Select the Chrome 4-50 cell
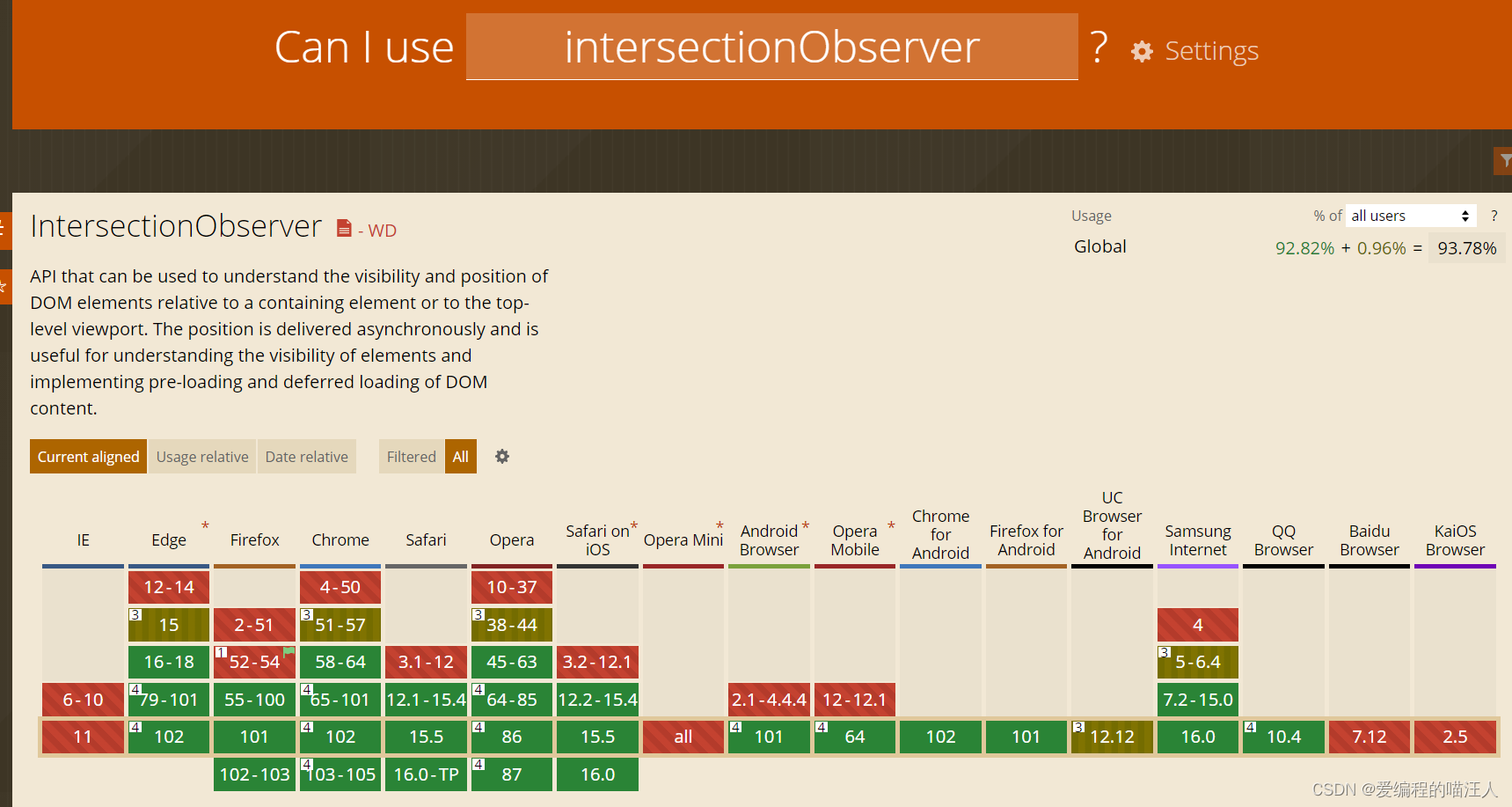The height and width of the screenshot is (807, 1512). (x=340, y=587)
